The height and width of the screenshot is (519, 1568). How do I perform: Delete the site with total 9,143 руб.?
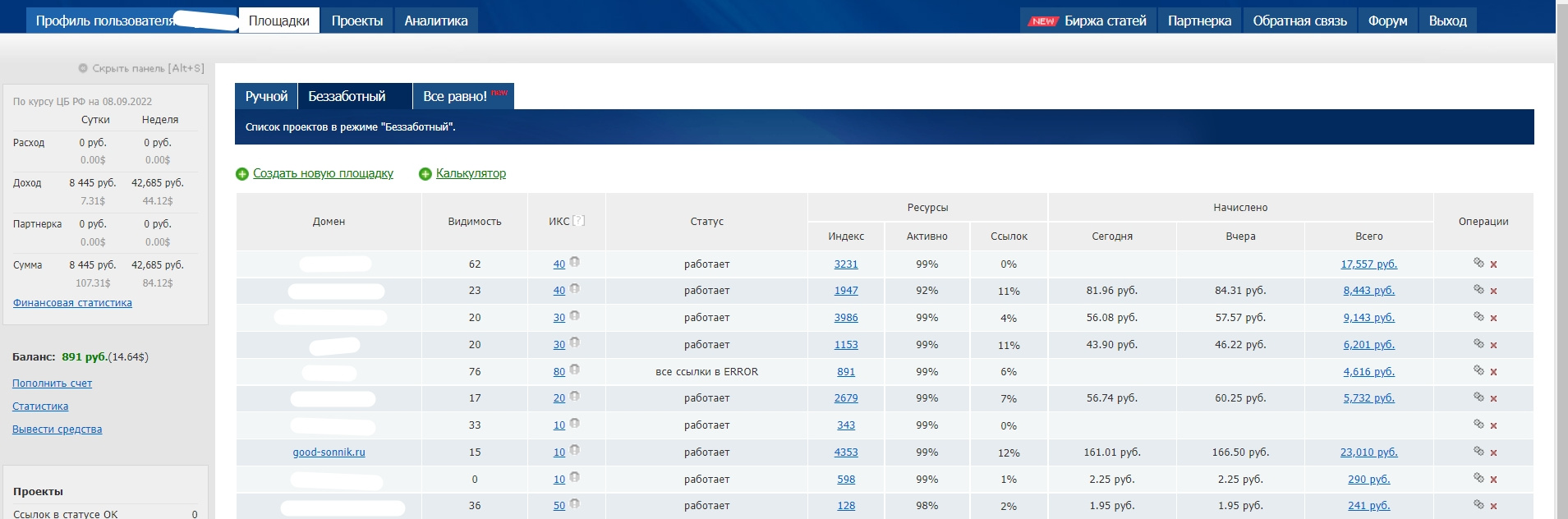[1493, 318]
